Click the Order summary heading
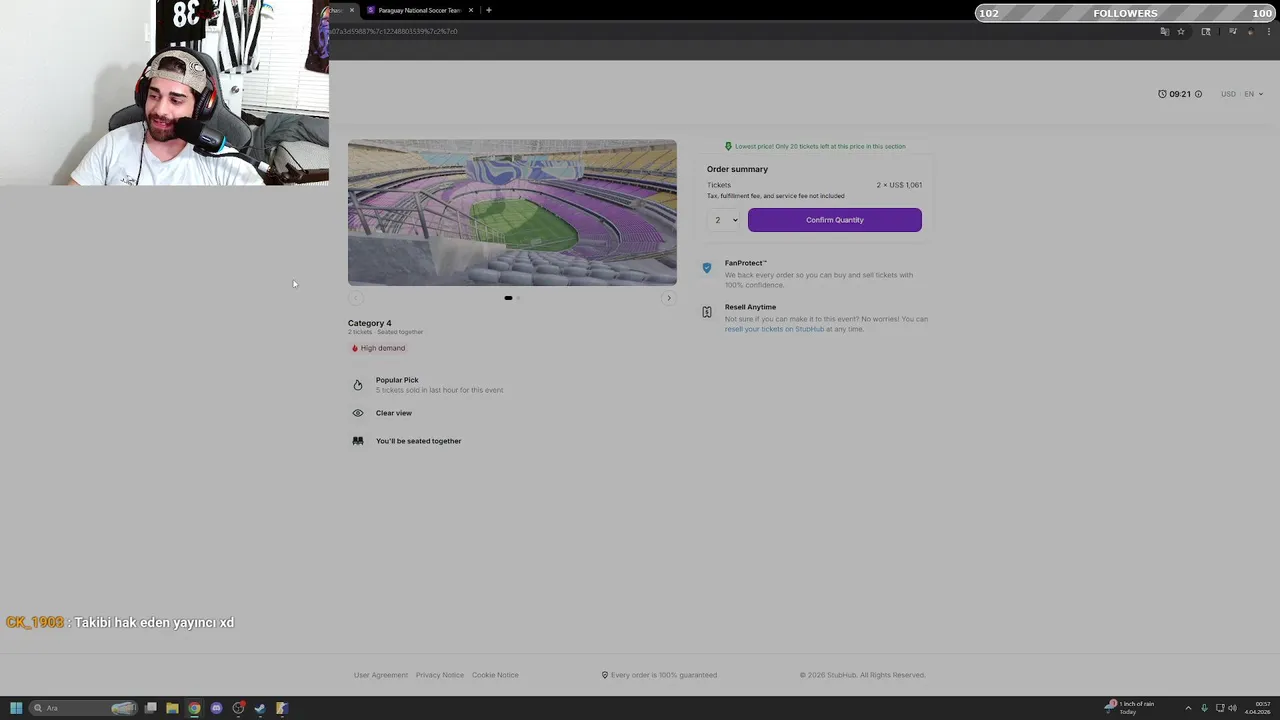 737,169
